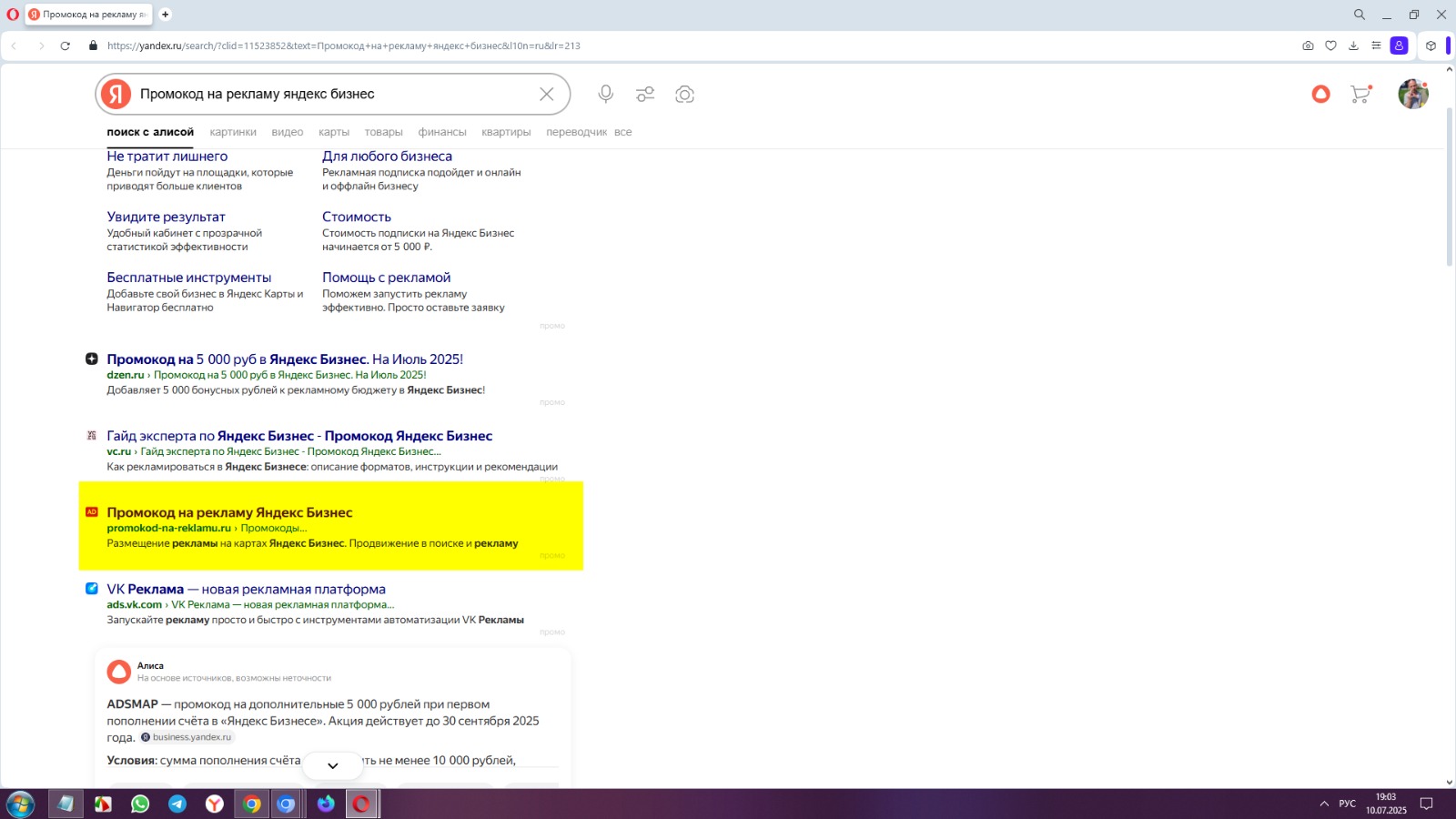Open Firefox from the taskbar
This screenshot has height=819, width=1456.
click(x=326, y=804)
